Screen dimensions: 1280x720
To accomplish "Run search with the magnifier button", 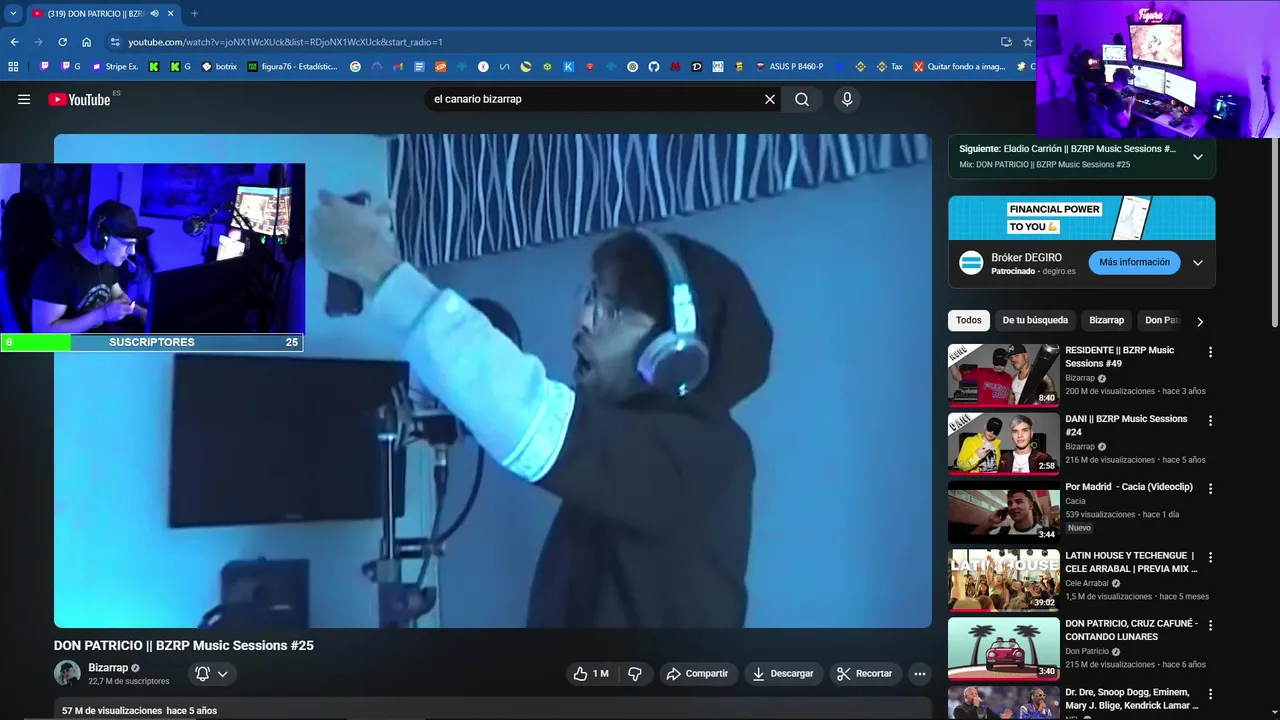I will pyautogui.click(x=802, y=99).
